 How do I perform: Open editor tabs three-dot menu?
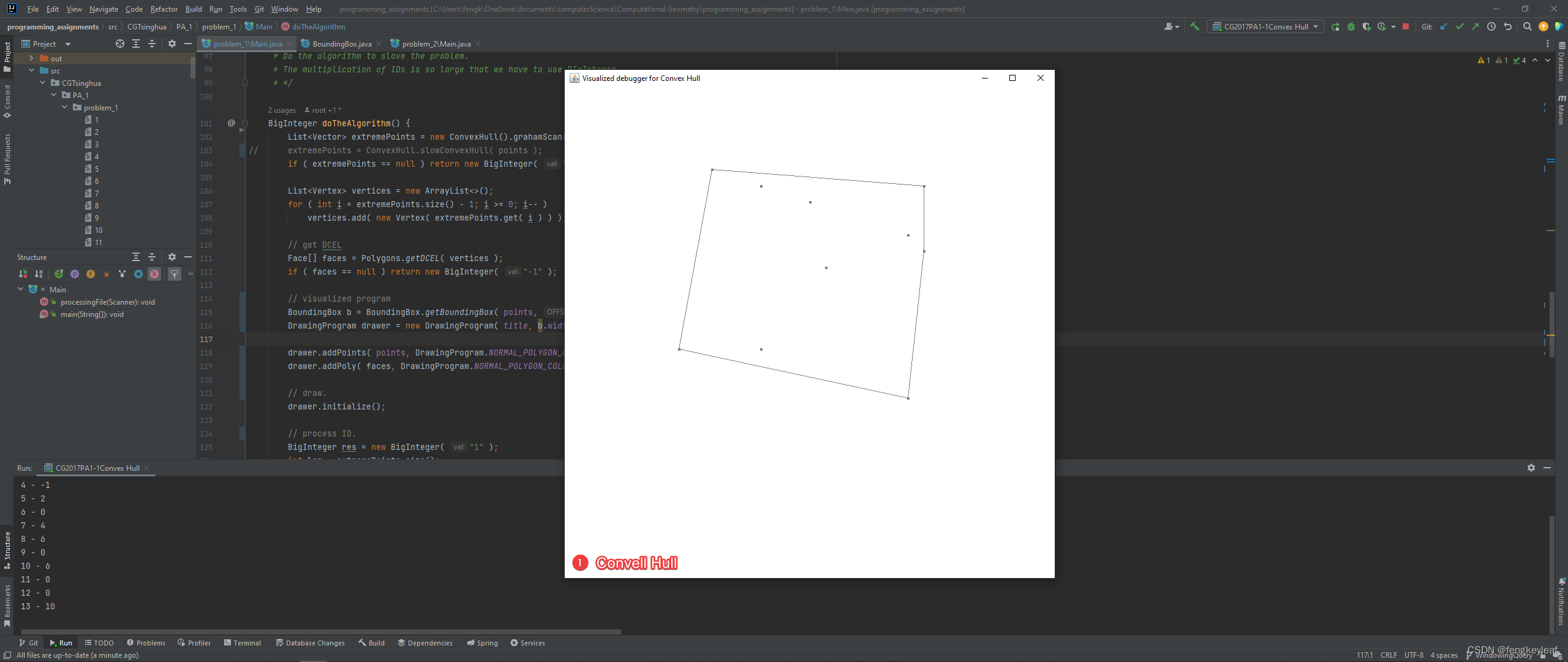1548,44
